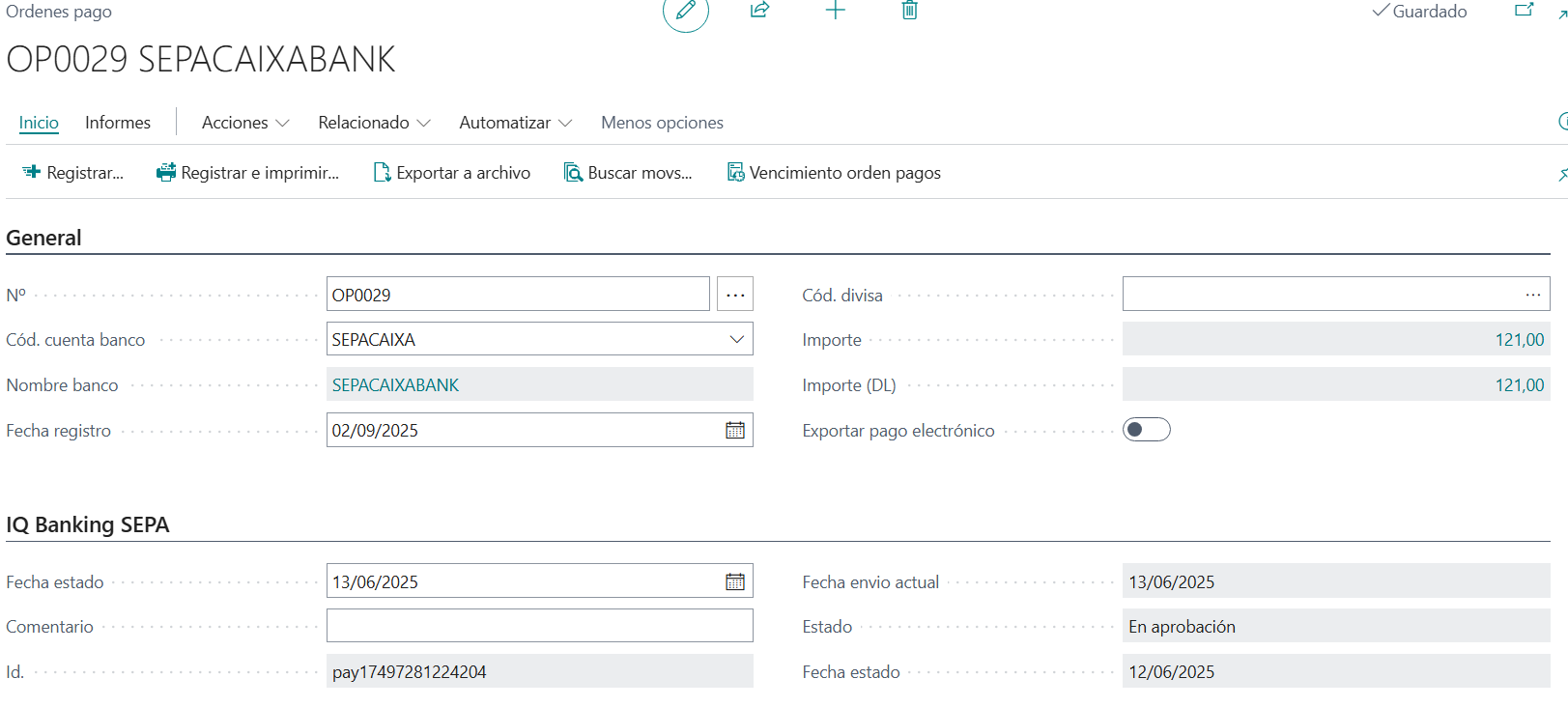Open calendar picker for Fecha registro
Screen dimensions: 1568x707
point(735,431)
